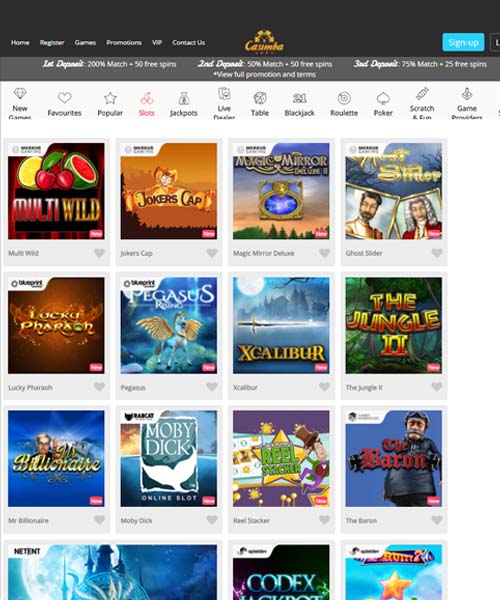View full promotion and terms link
This screenshot has height=600, width=500.
coord(265,74)
